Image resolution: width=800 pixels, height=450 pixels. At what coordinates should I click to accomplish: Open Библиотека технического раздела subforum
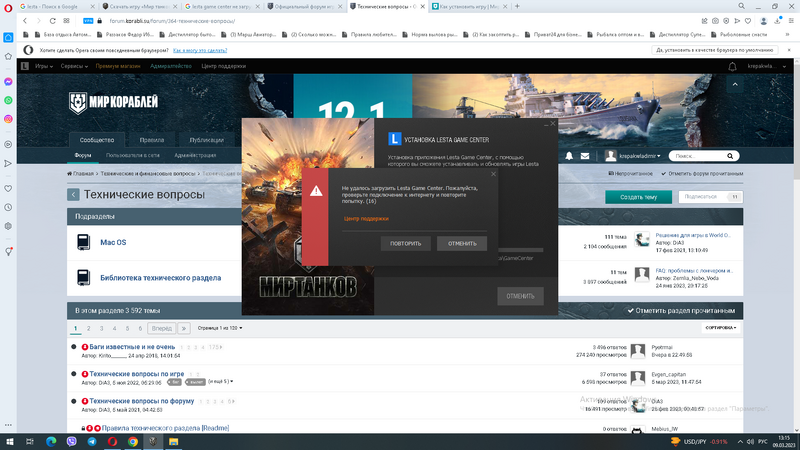[x=161, y=278]
